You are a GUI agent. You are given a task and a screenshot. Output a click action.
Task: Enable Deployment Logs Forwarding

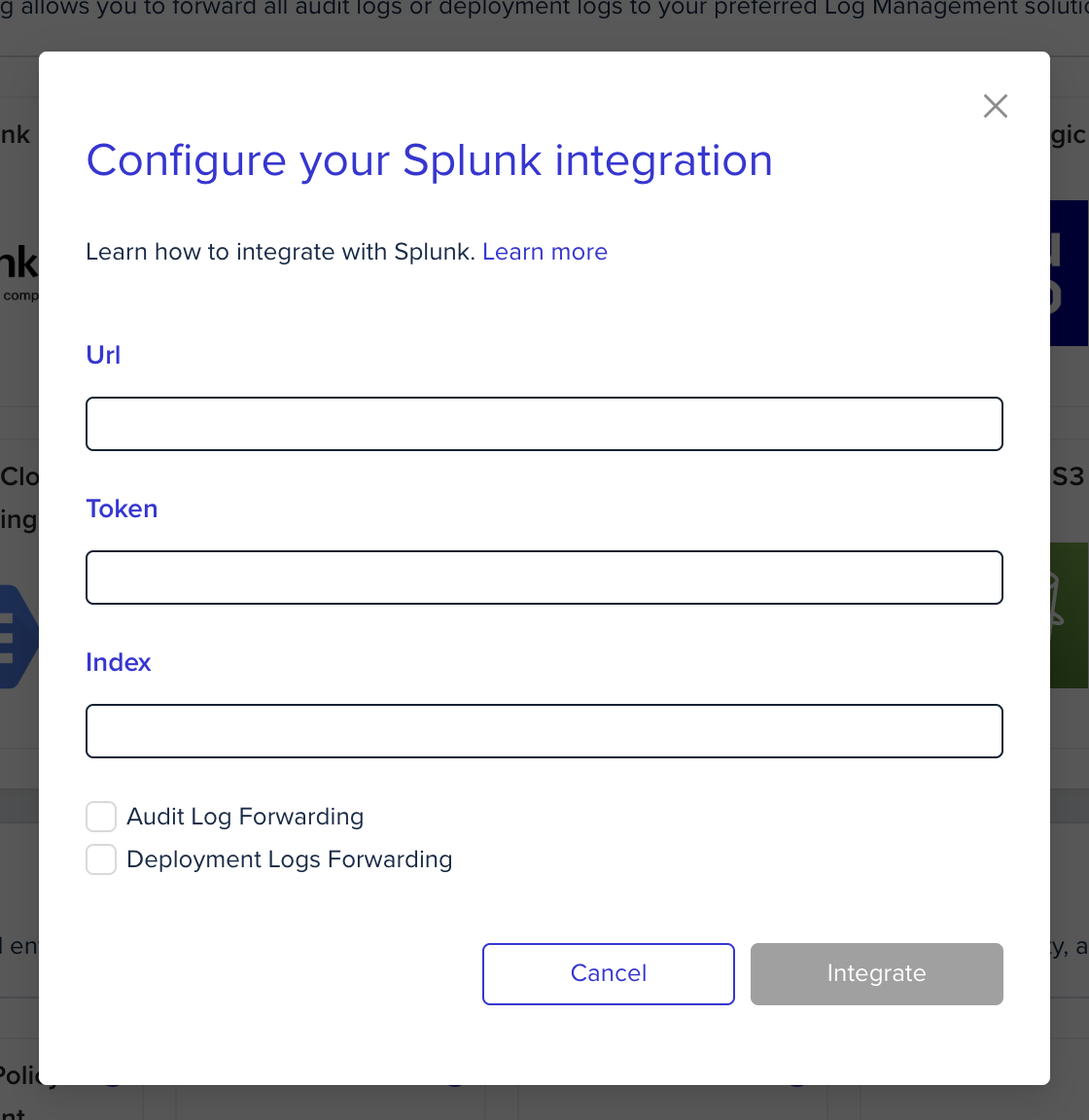(100, 859)
